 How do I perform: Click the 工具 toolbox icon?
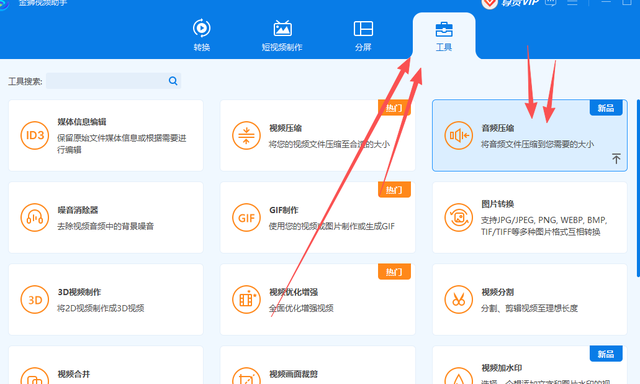click(x=444, y=29)
